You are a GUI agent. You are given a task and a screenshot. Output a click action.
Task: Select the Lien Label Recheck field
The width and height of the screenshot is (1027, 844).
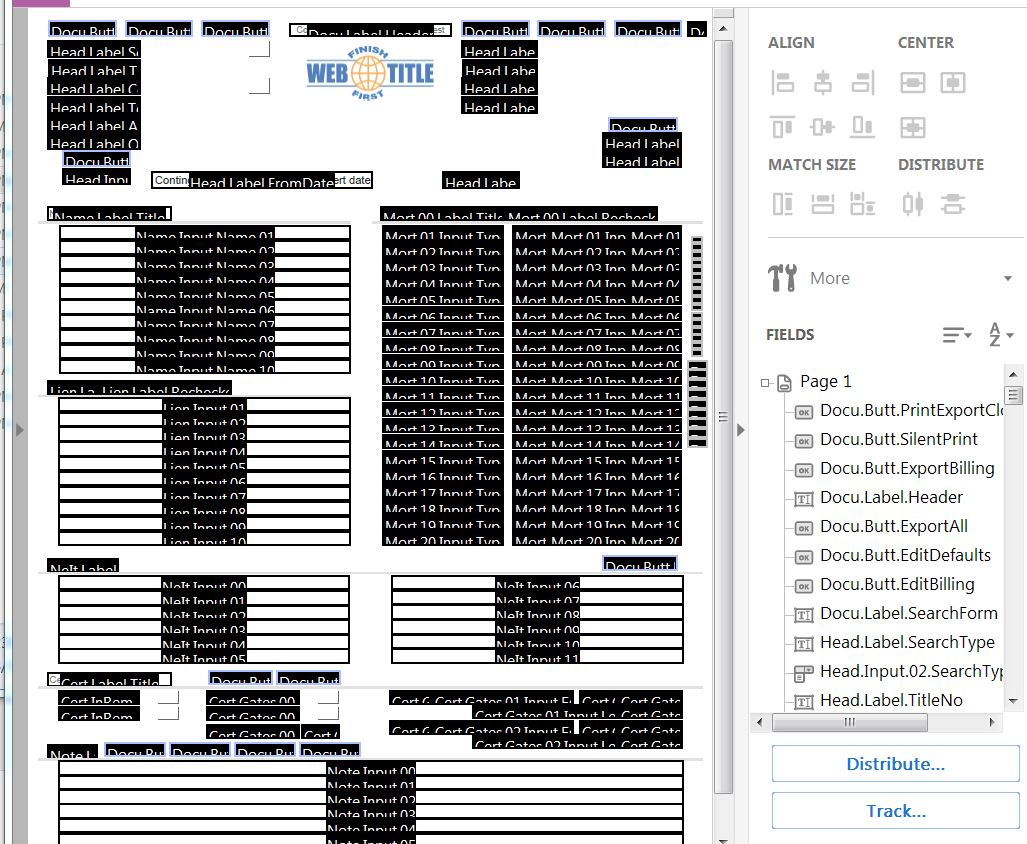tap(165, 388)
